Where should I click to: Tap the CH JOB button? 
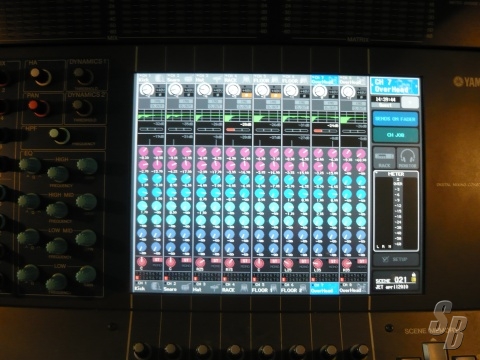click(395, 135)
